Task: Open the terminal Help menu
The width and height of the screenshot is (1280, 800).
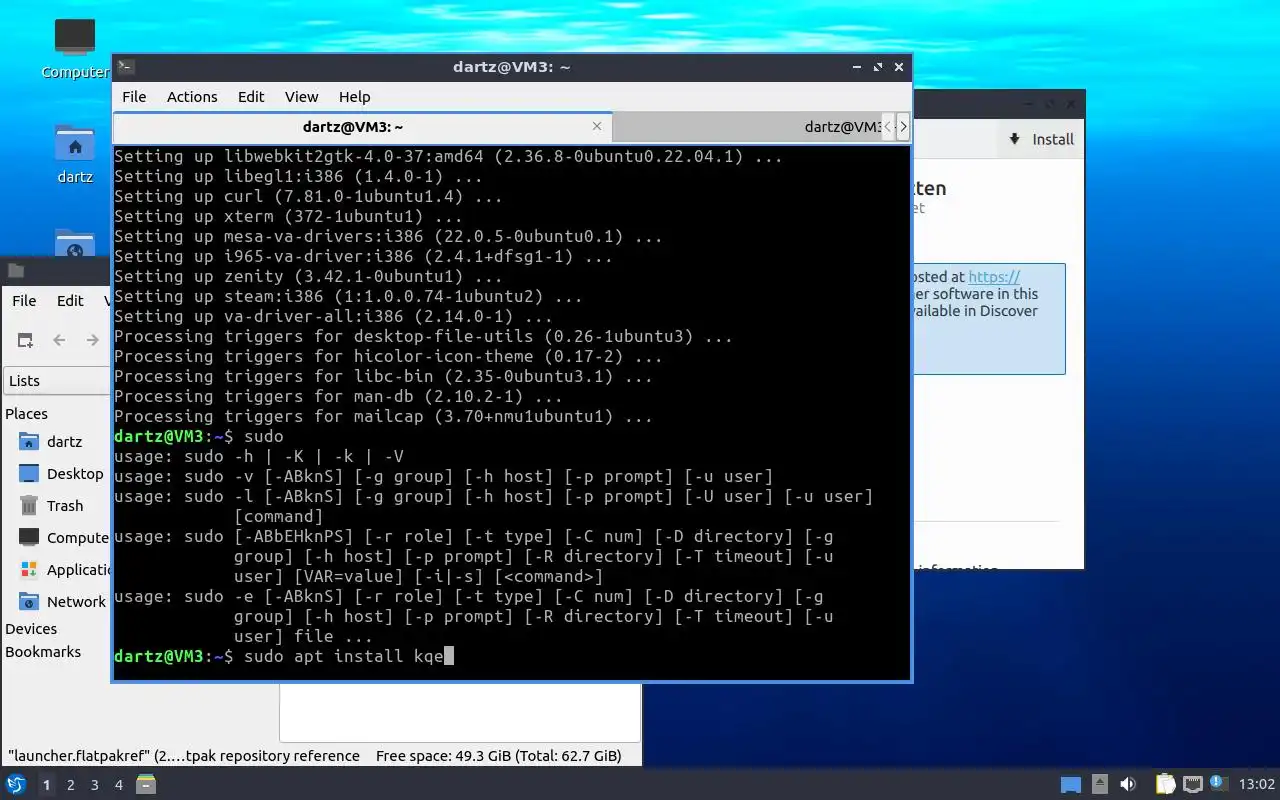Action: click(x=354, y=97)
